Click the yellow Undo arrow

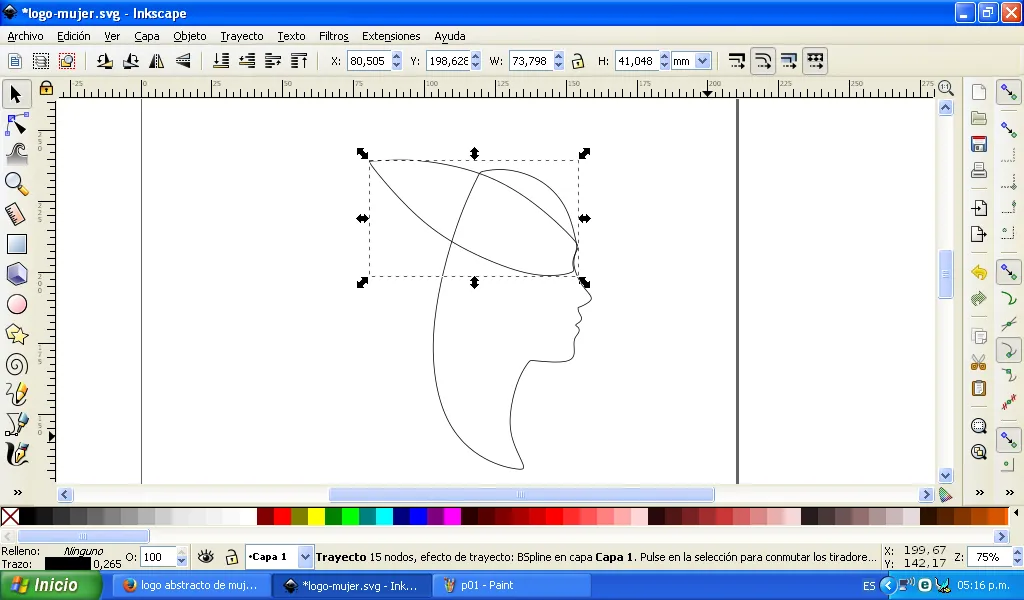click(978, 272)
